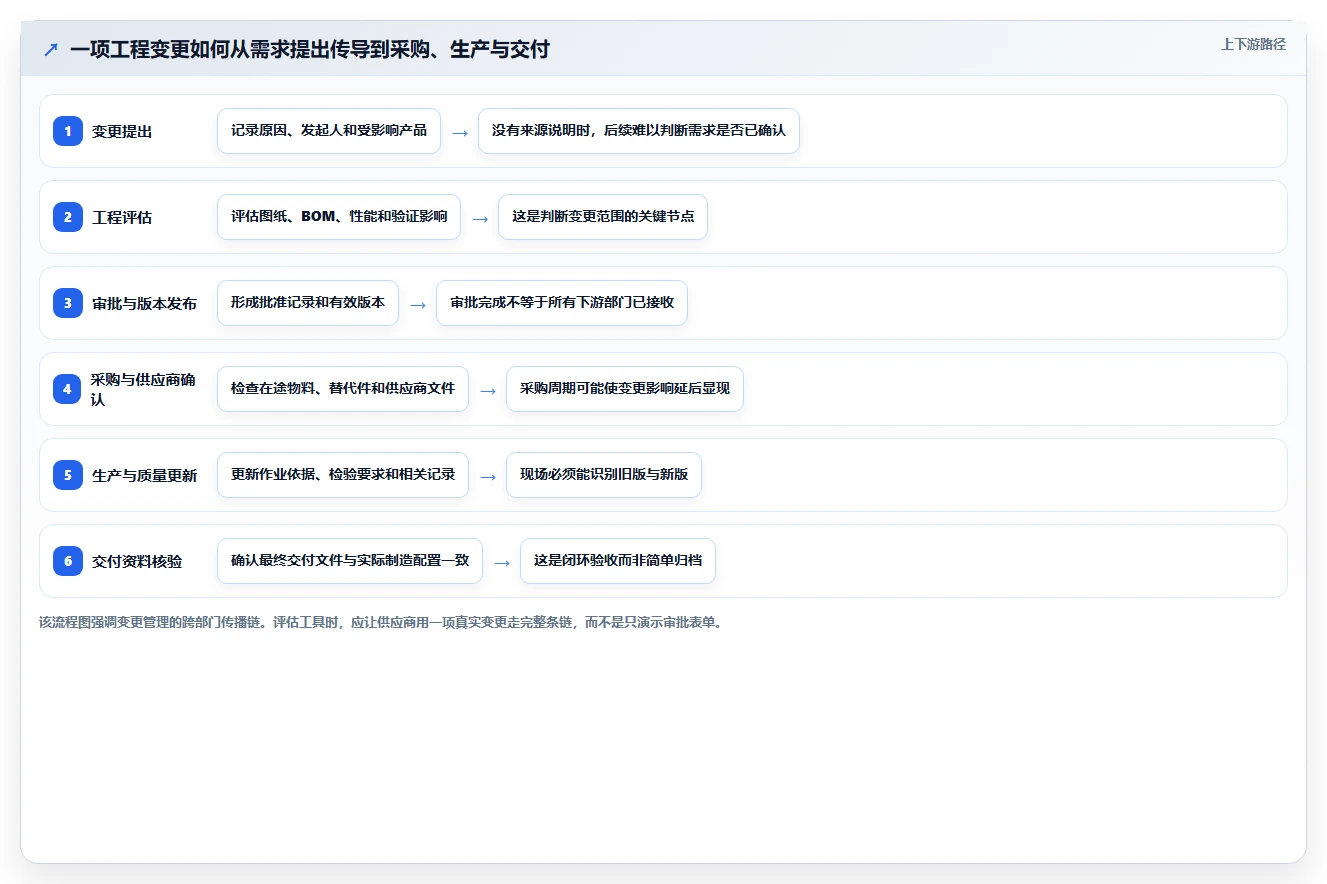Click the note 这是闭环验收而非简单归档
This screenshot has height=884, width=1327.
tap(618, 561)
